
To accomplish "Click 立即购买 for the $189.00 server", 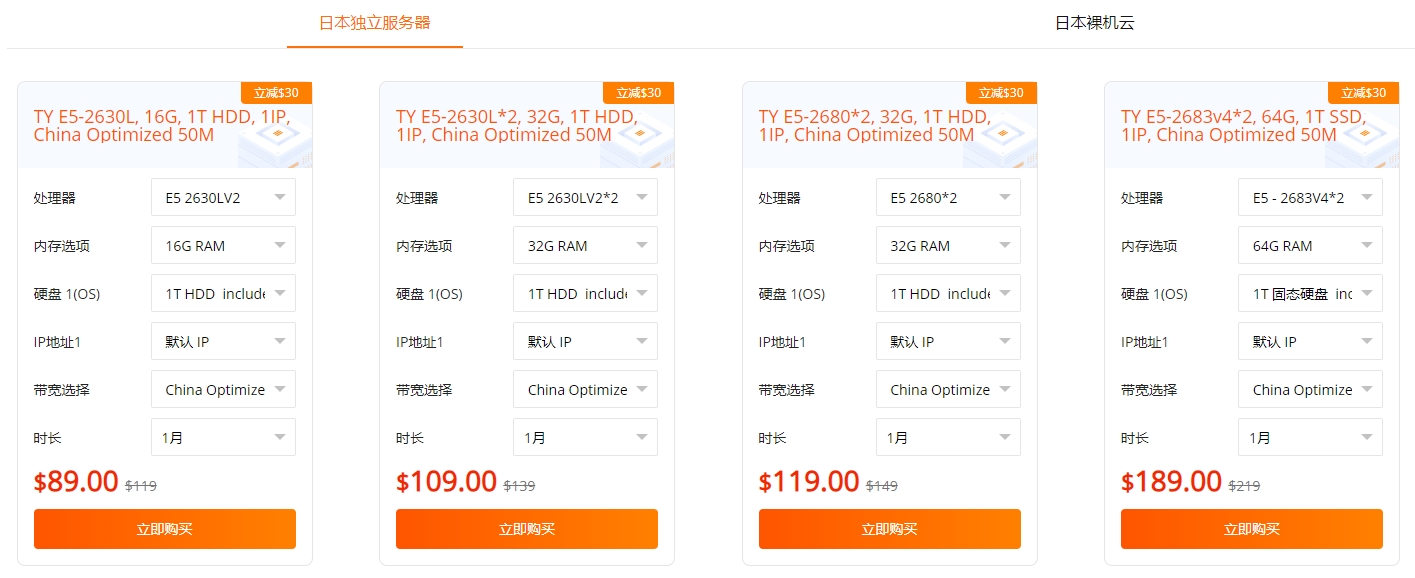I will click(1252, 529).
